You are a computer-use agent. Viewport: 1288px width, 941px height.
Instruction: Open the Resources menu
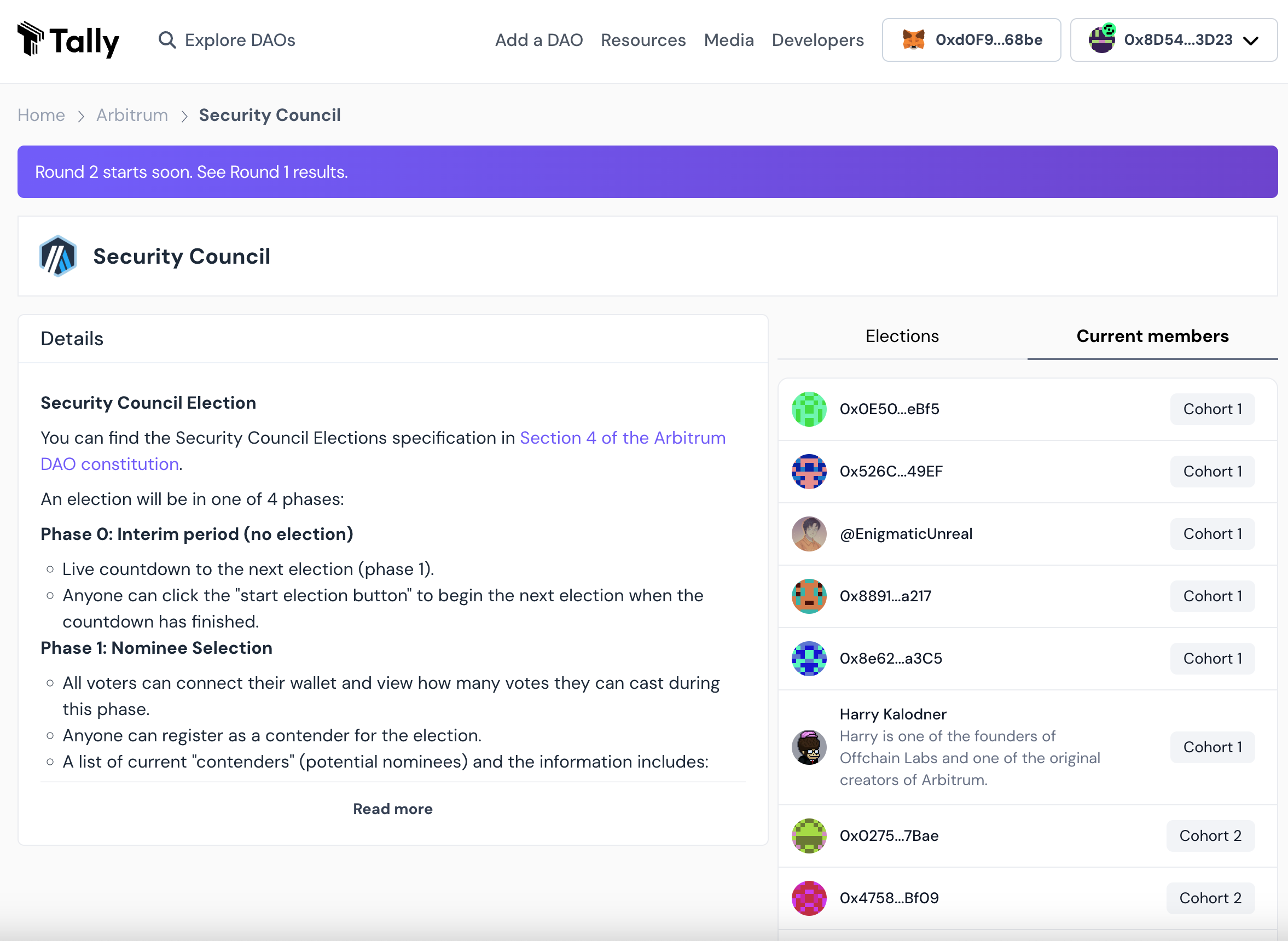point(643,40)
